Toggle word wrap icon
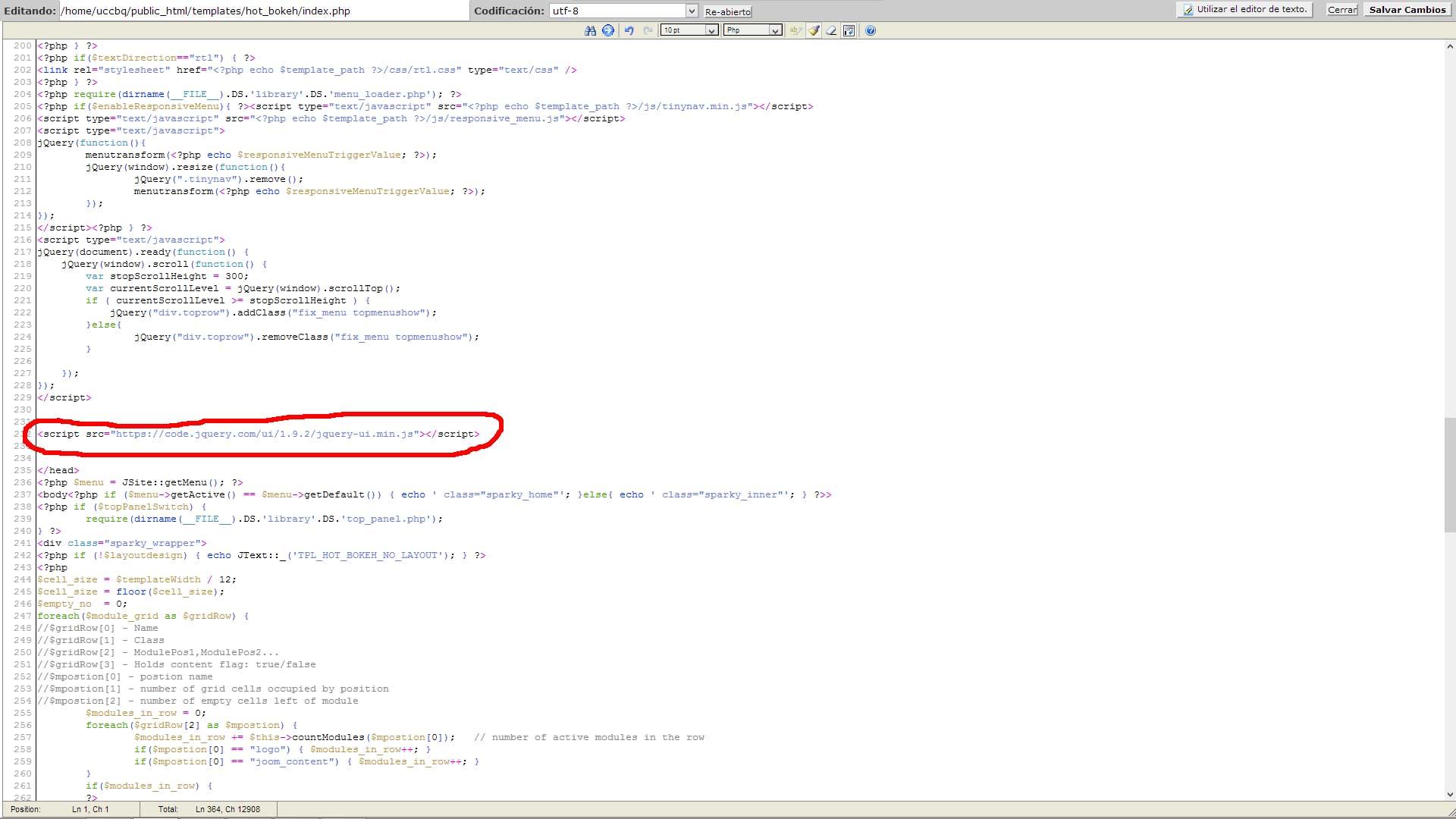This screenshot has width=1456, height=819. (849, 30)
